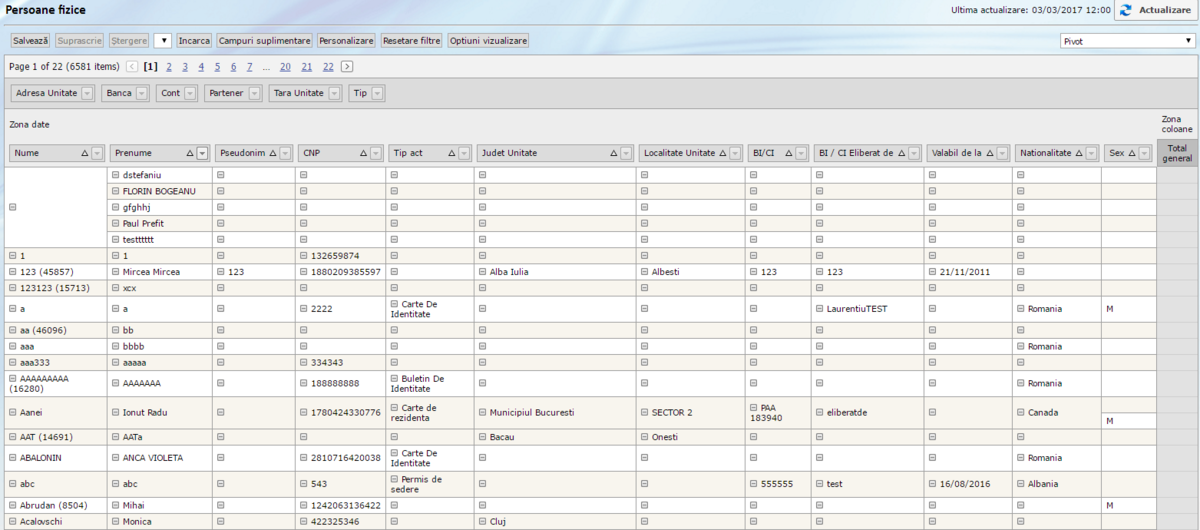This screenshot has width=1200, height=530.
Task: Go to the next page arrow
Action: point(347,67)
